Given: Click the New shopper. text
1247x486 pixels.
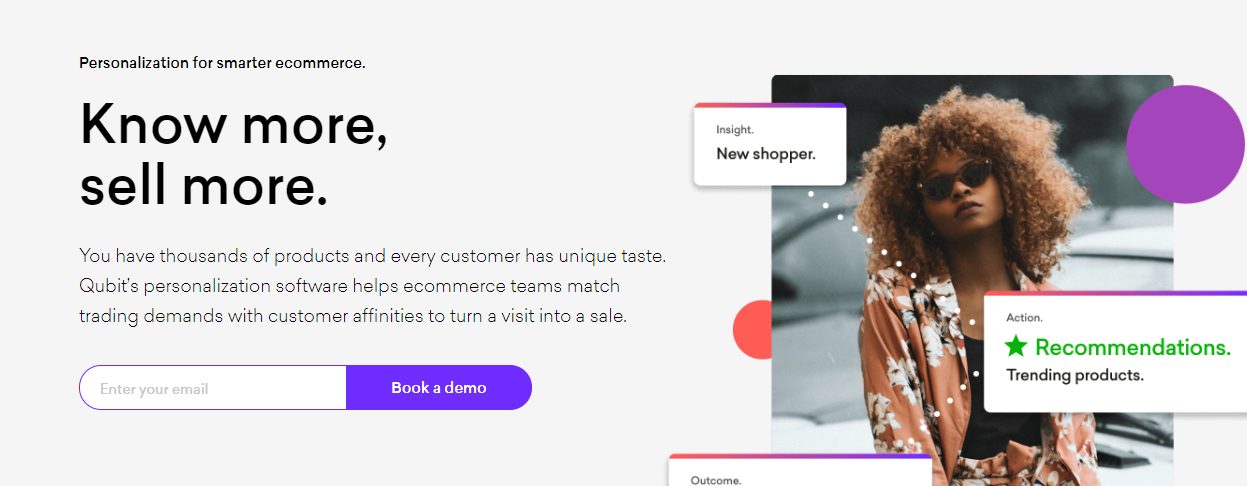Looking at the screenshot, I should click(766, 154).
